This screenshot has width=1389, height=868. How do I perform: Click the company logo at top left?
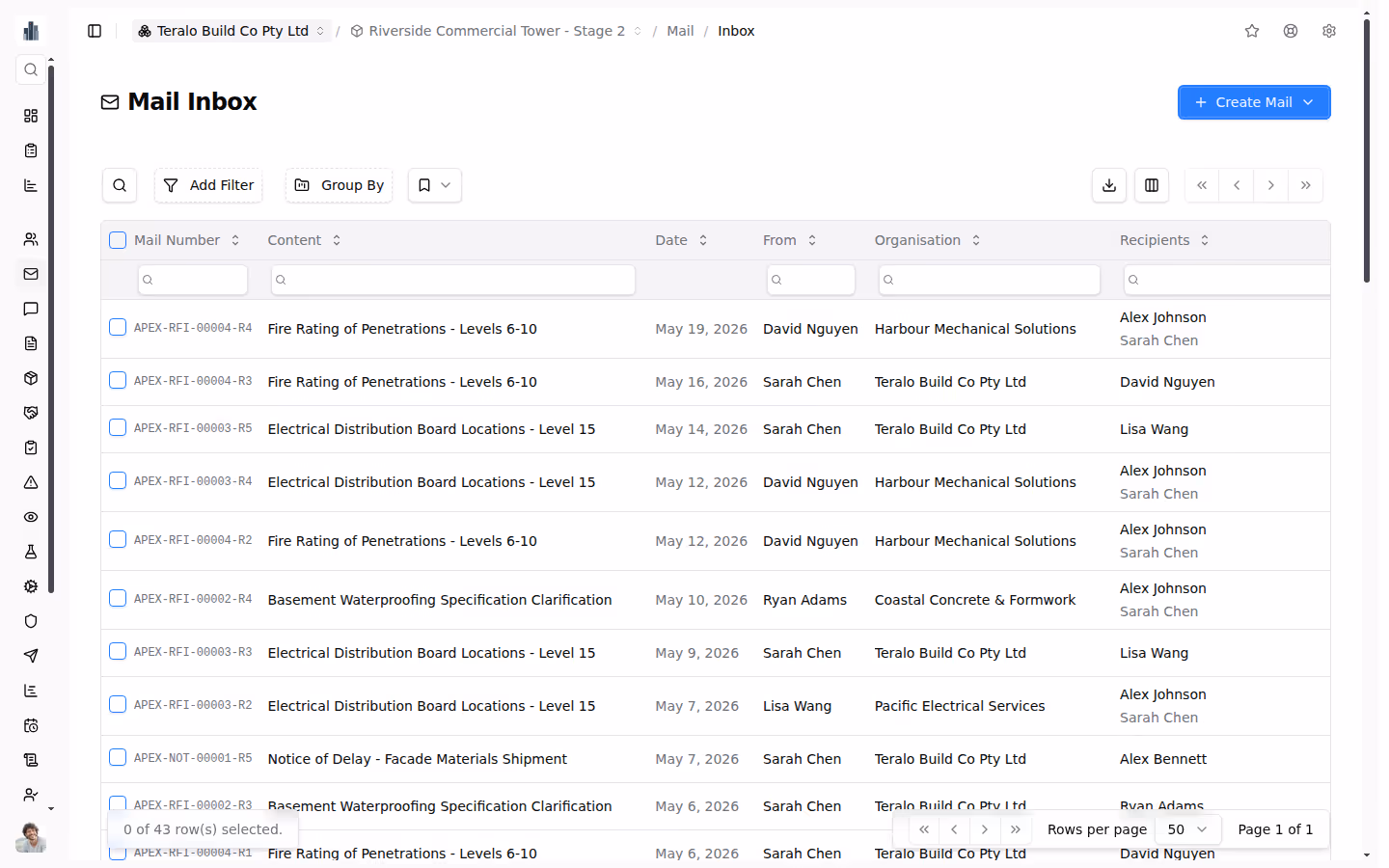click(31, 31)
